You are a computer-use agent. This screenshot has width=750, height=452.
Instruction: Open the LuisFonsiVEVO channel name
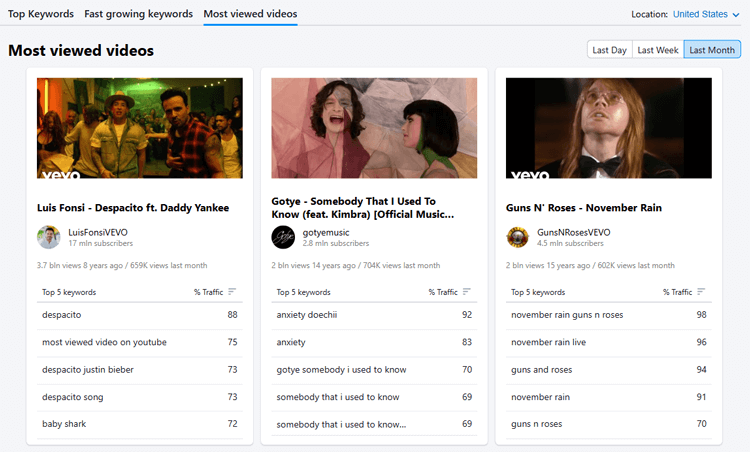98,232
